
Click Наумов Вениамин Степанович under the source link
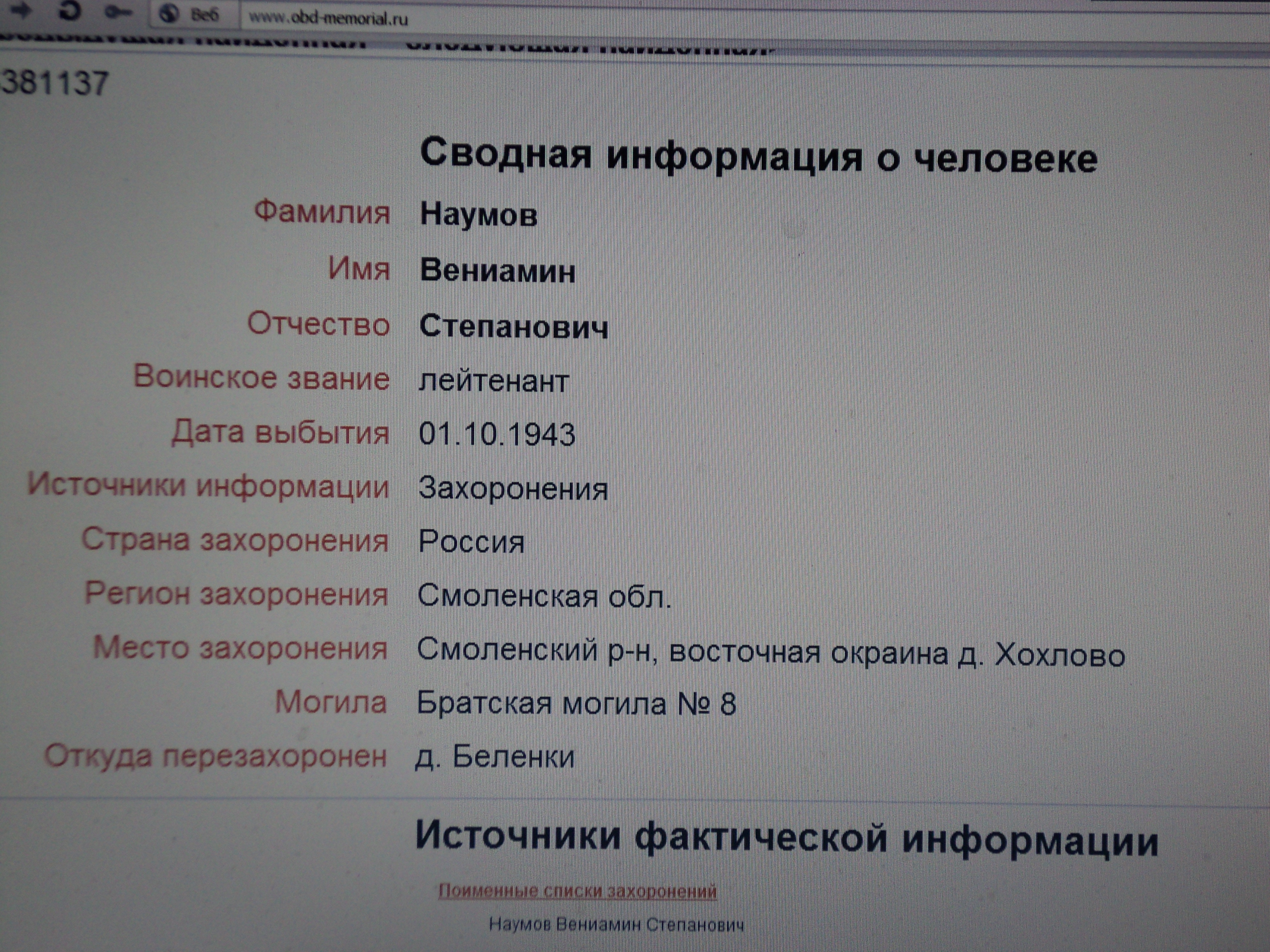pyautogui.click(x=616, y=924)
